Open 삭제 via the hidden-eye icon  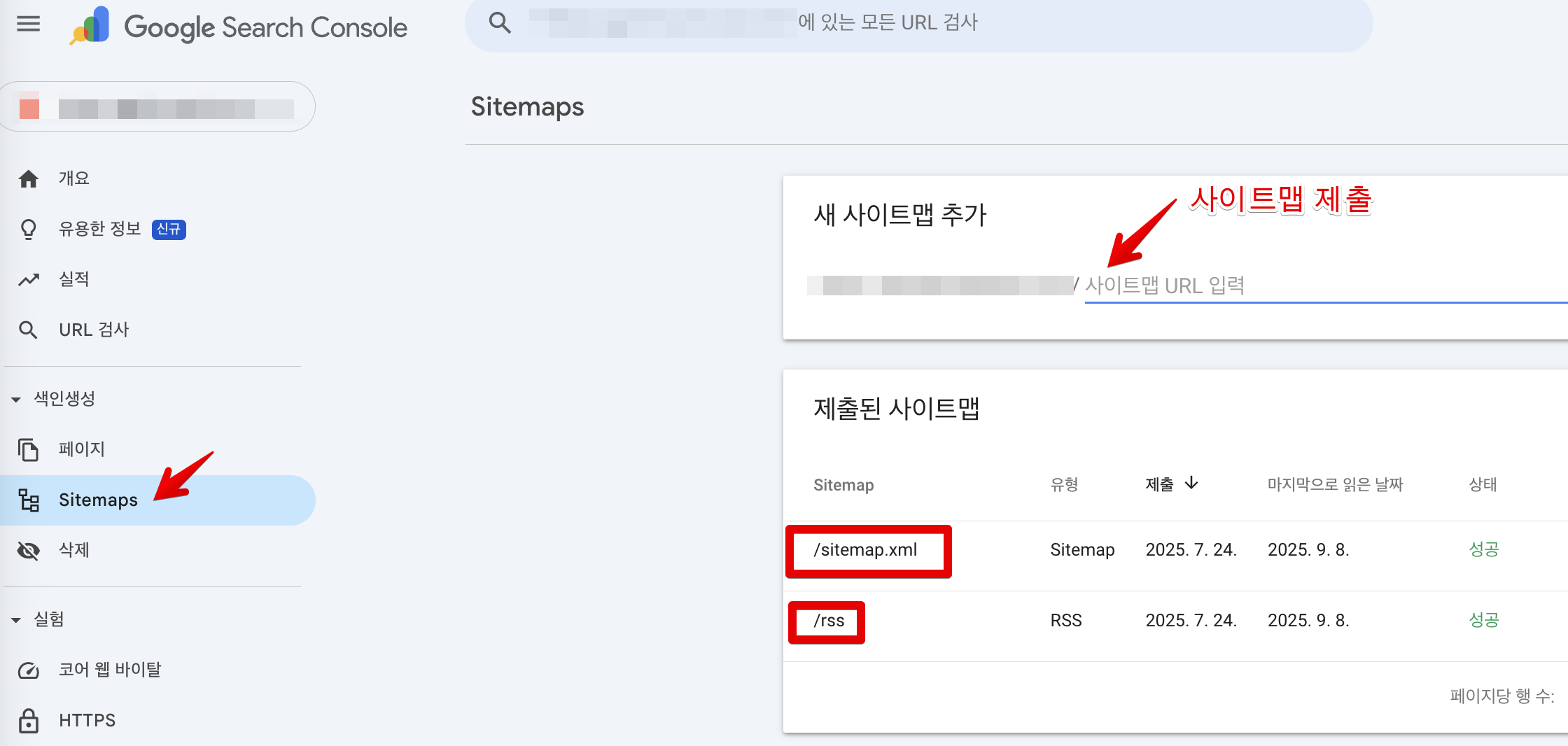29,551
